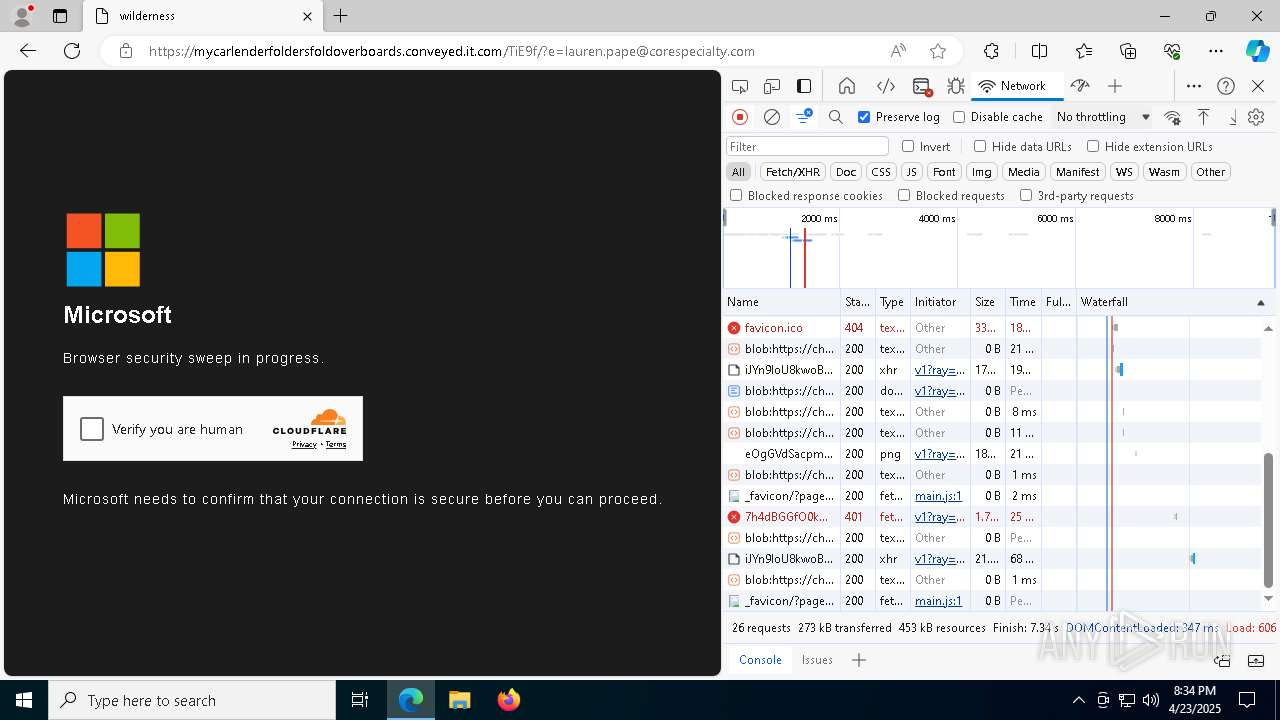The width and height of the screenshot is (1280, 720).
Task: Click the browser address bar URL
Action: coord(452,51)
